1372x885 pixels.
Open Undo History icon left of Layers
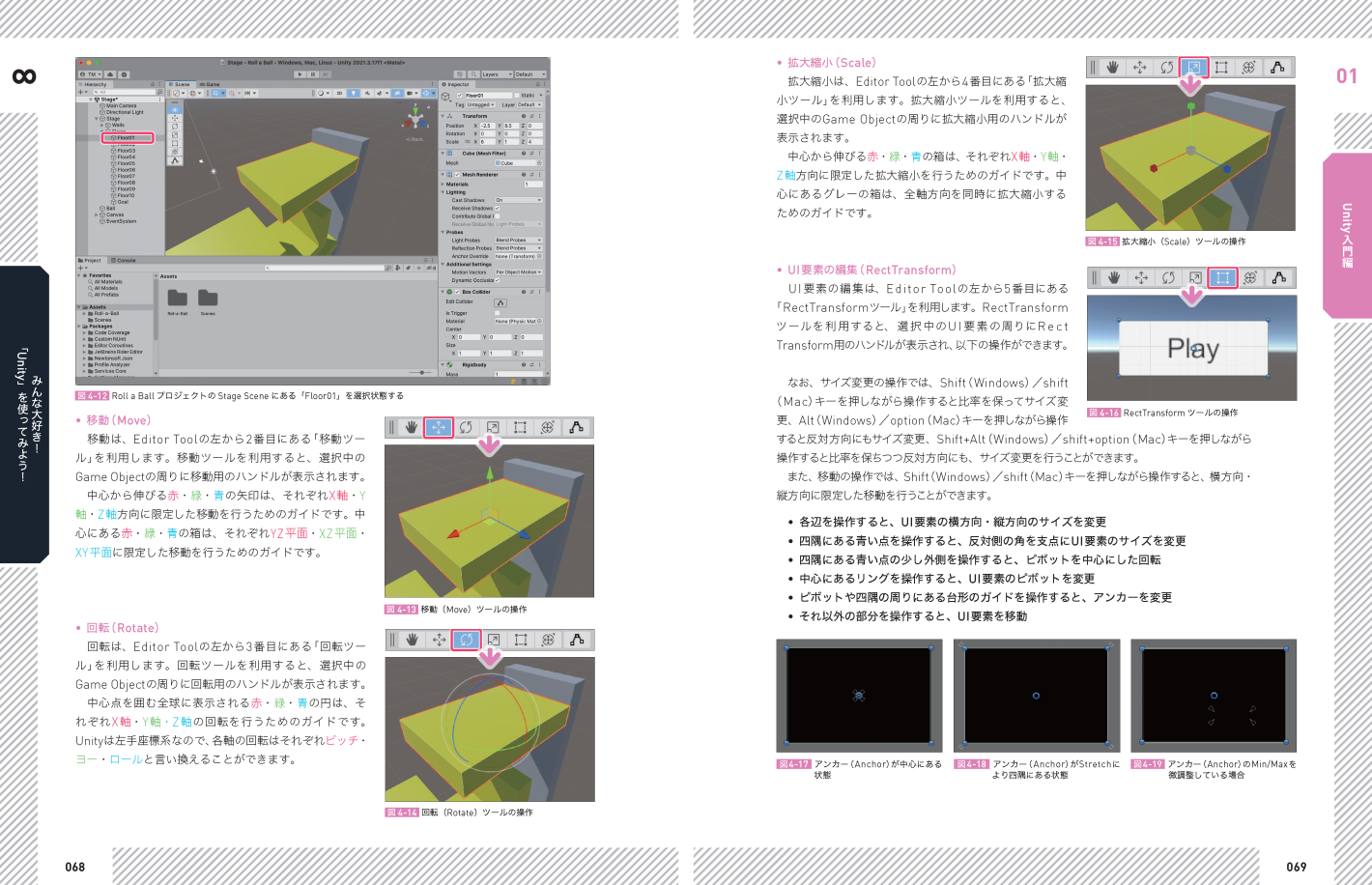click(x=460, y=74)
